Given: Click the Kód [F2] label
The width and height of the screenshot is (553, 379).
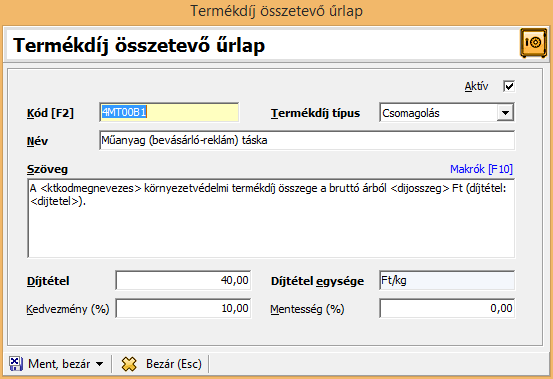Looking at the screenshot, I should (x=50, y=113).
